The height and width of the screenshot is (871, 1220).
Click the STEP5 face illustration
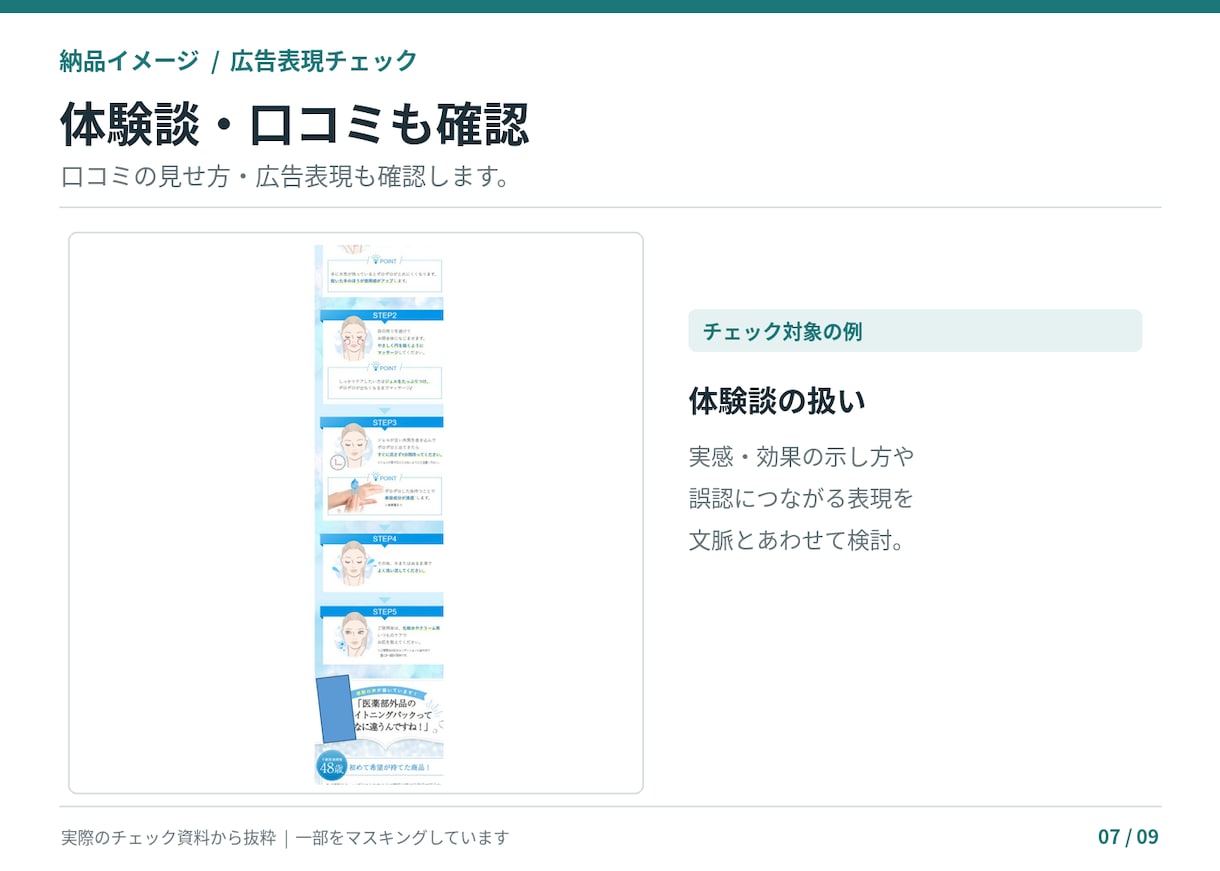tap(351, 636)
